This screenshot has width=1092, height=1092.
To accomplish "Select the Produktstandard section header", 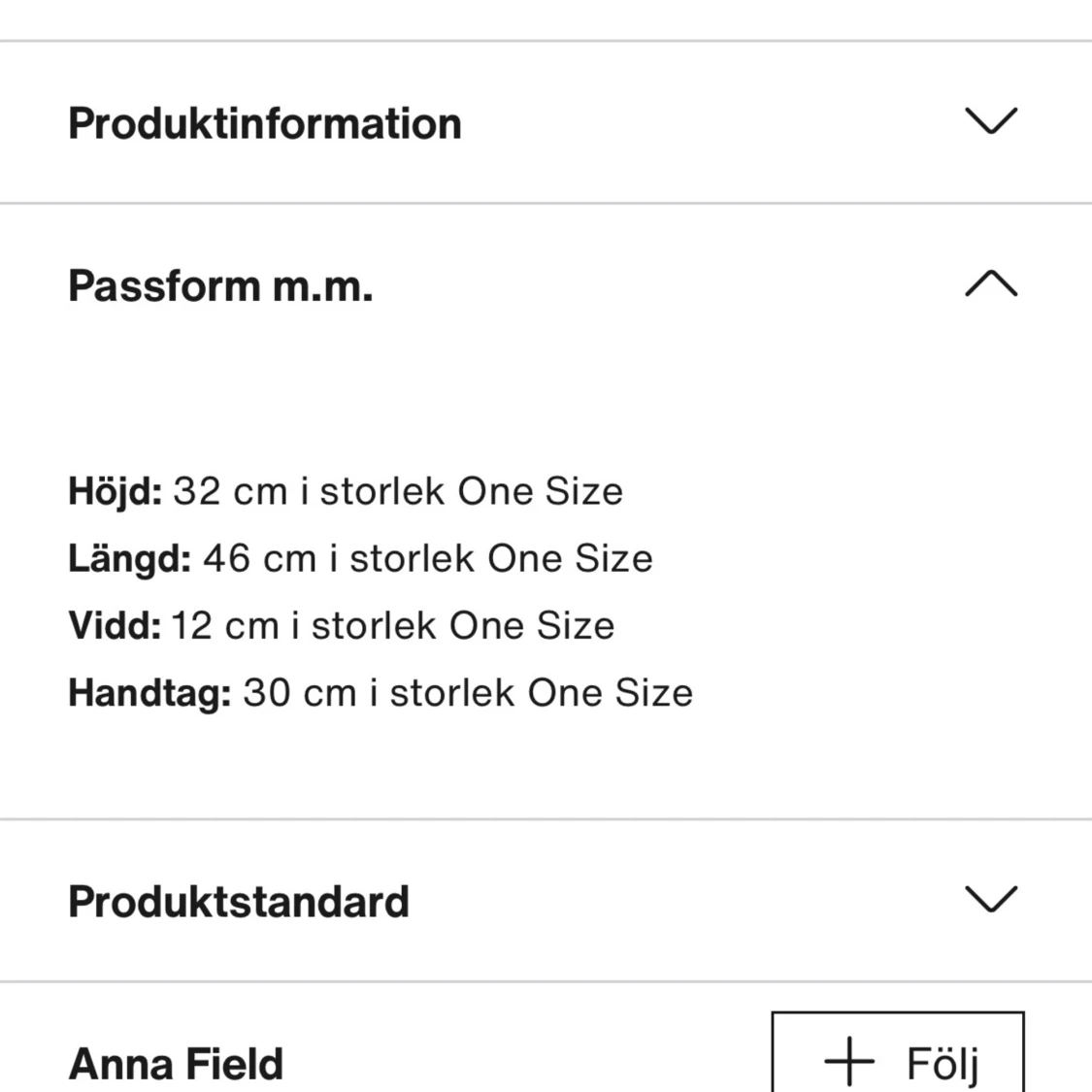I will point(238,900).
